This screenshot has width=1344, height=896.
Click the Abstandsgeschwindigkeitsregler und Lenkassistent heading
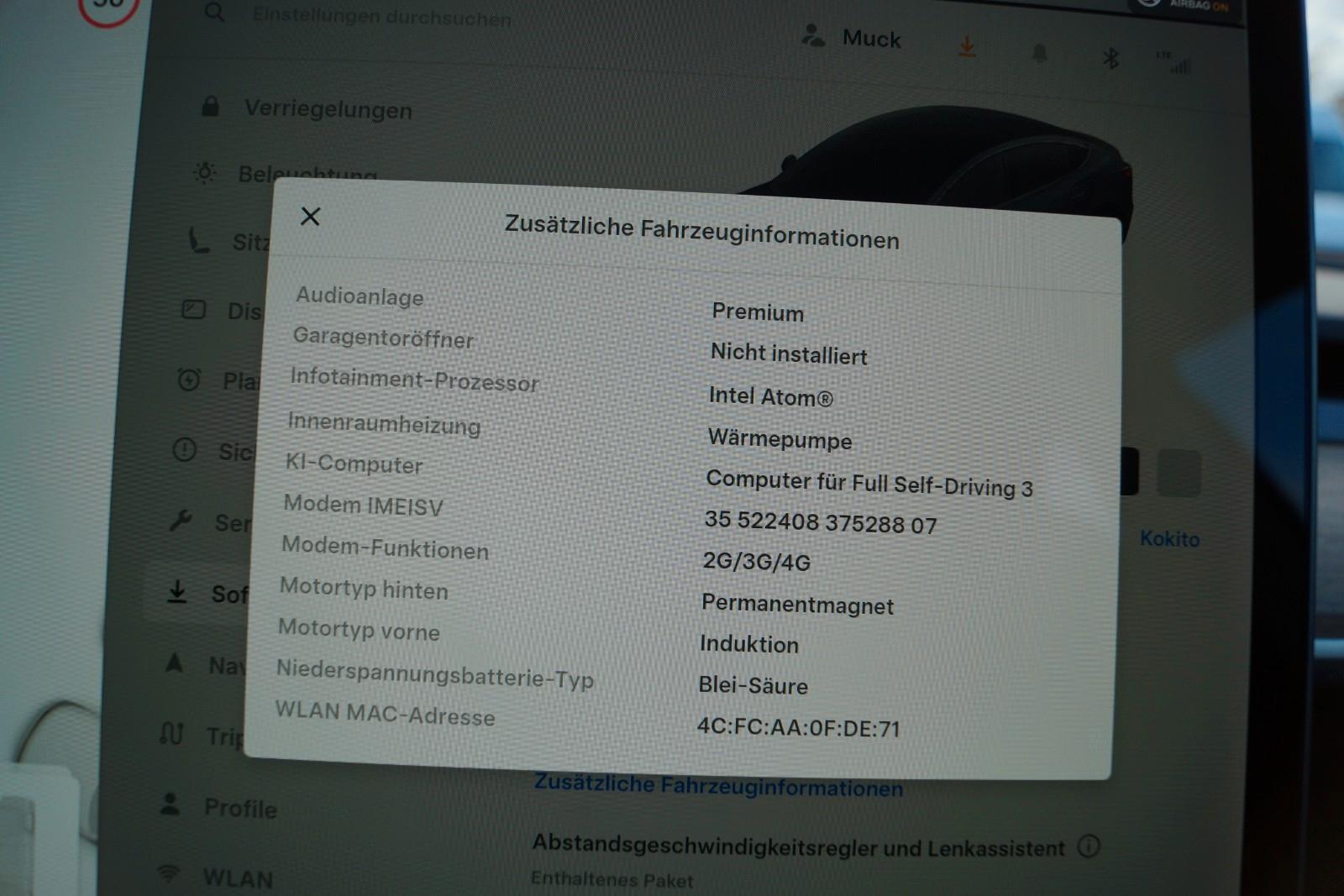(x=799, y=846)
